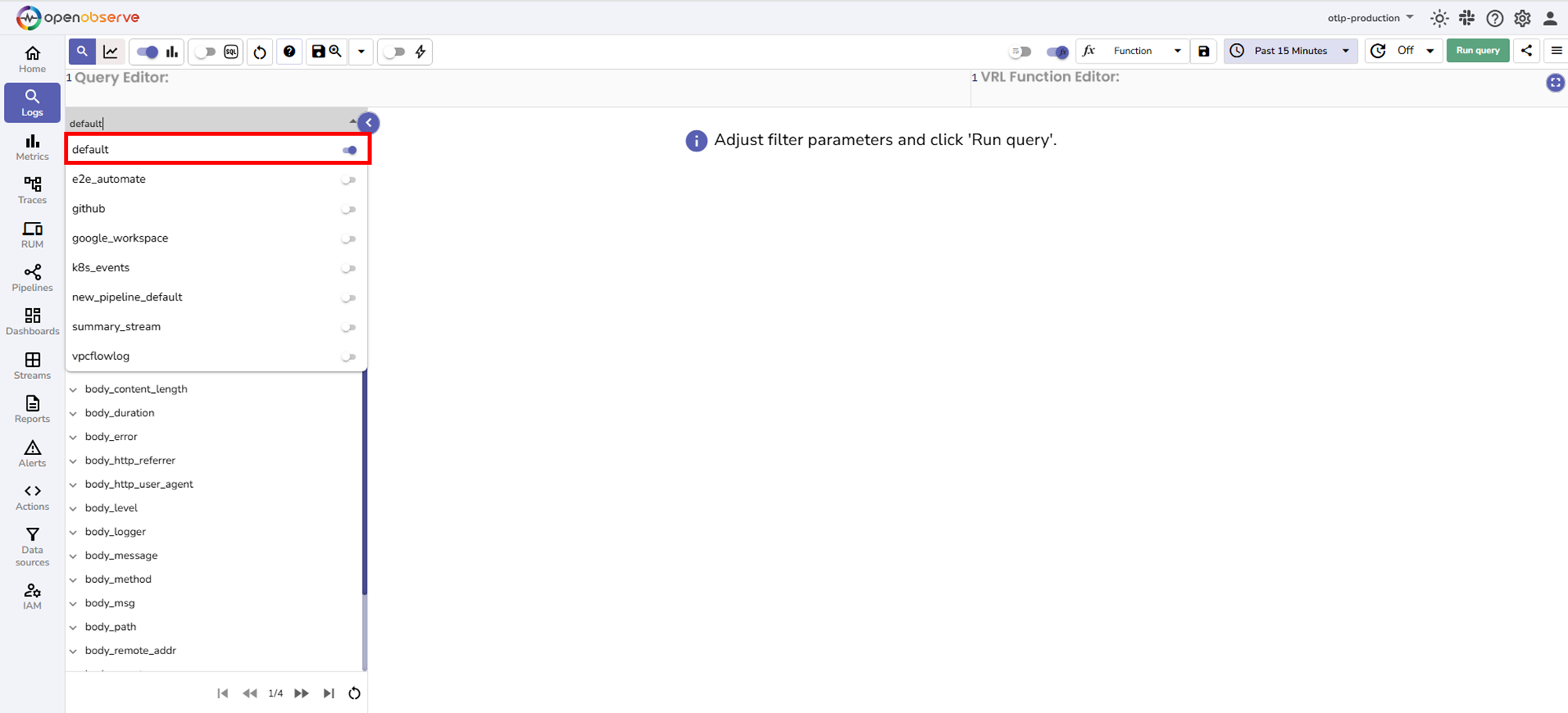Go to next fields page
The height and width of the screenshot is (713, 1568).
tap(301, 693)
